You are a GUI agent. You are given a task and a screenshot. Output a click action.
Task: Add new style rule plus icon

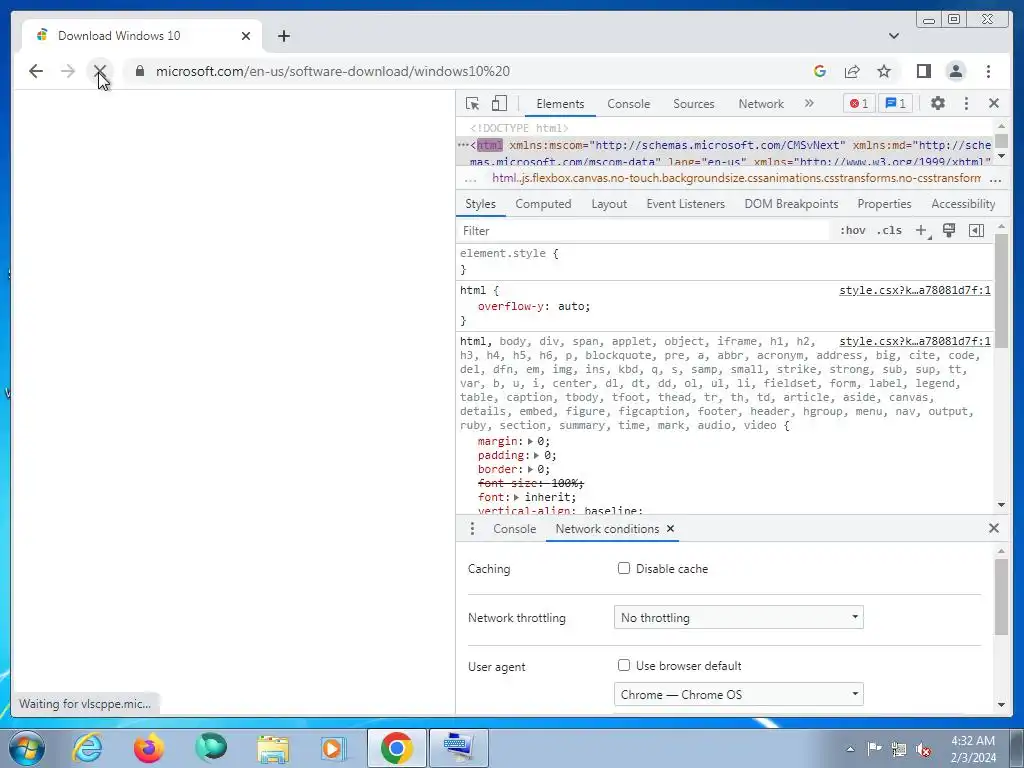pyautogui.click(x=921, y=231)
